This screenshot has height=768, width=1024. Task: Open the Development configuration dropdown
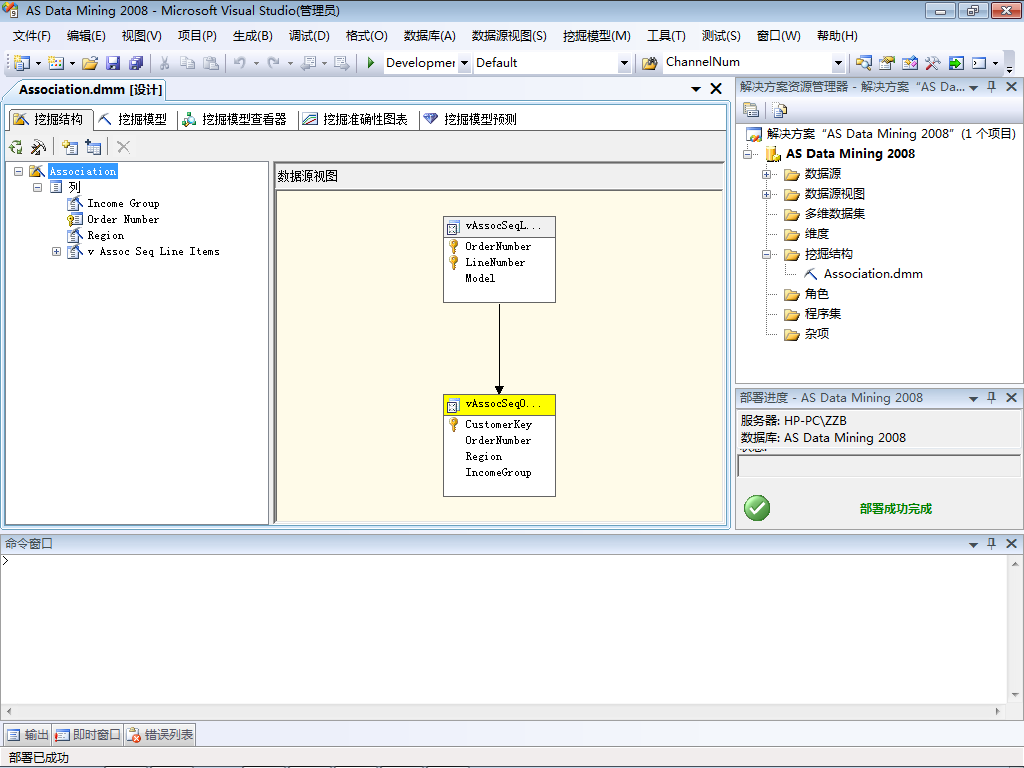[464, 63]
